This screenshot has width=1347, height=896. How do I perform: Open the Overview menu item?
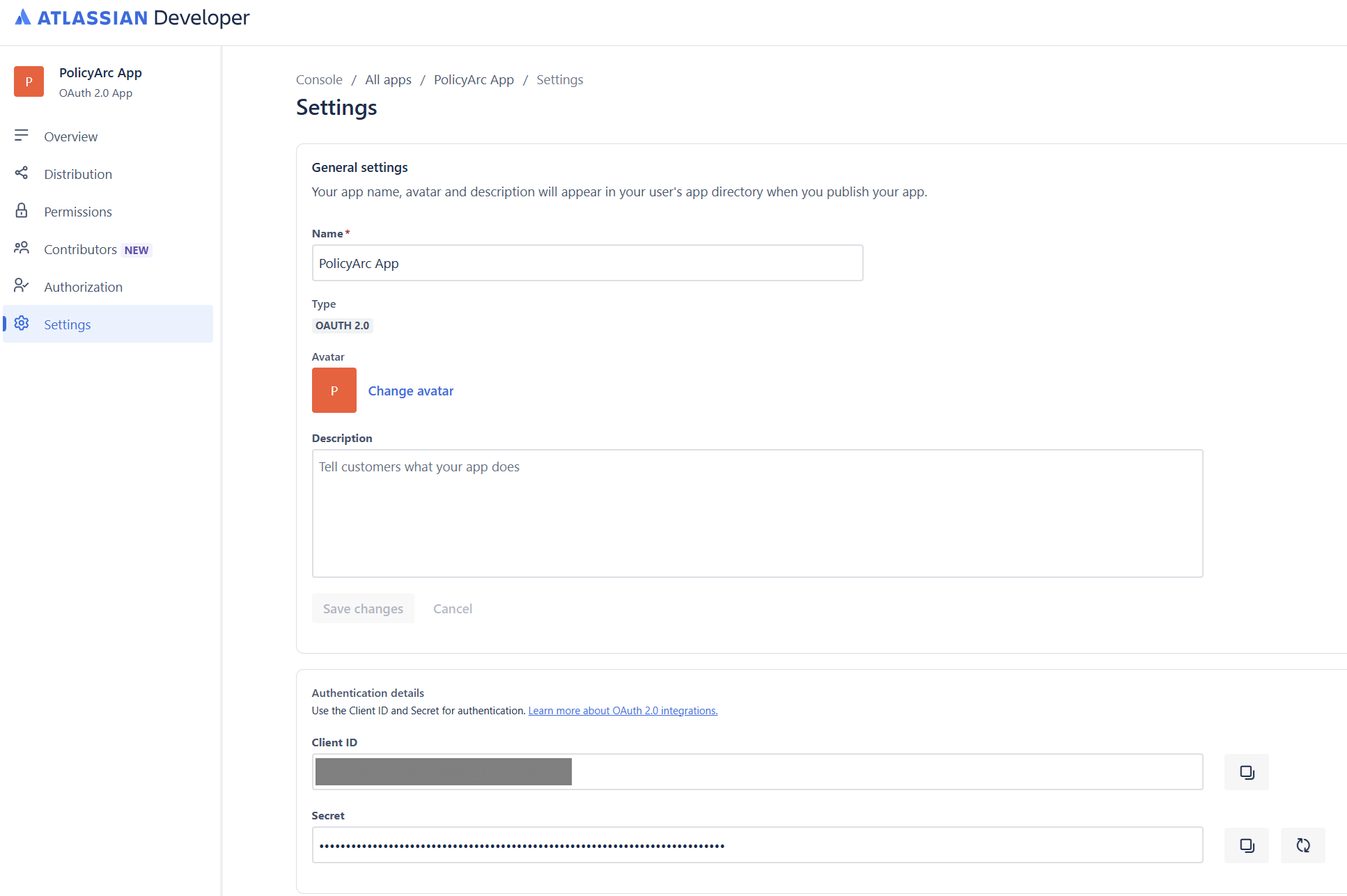click(x=108, y=136)
